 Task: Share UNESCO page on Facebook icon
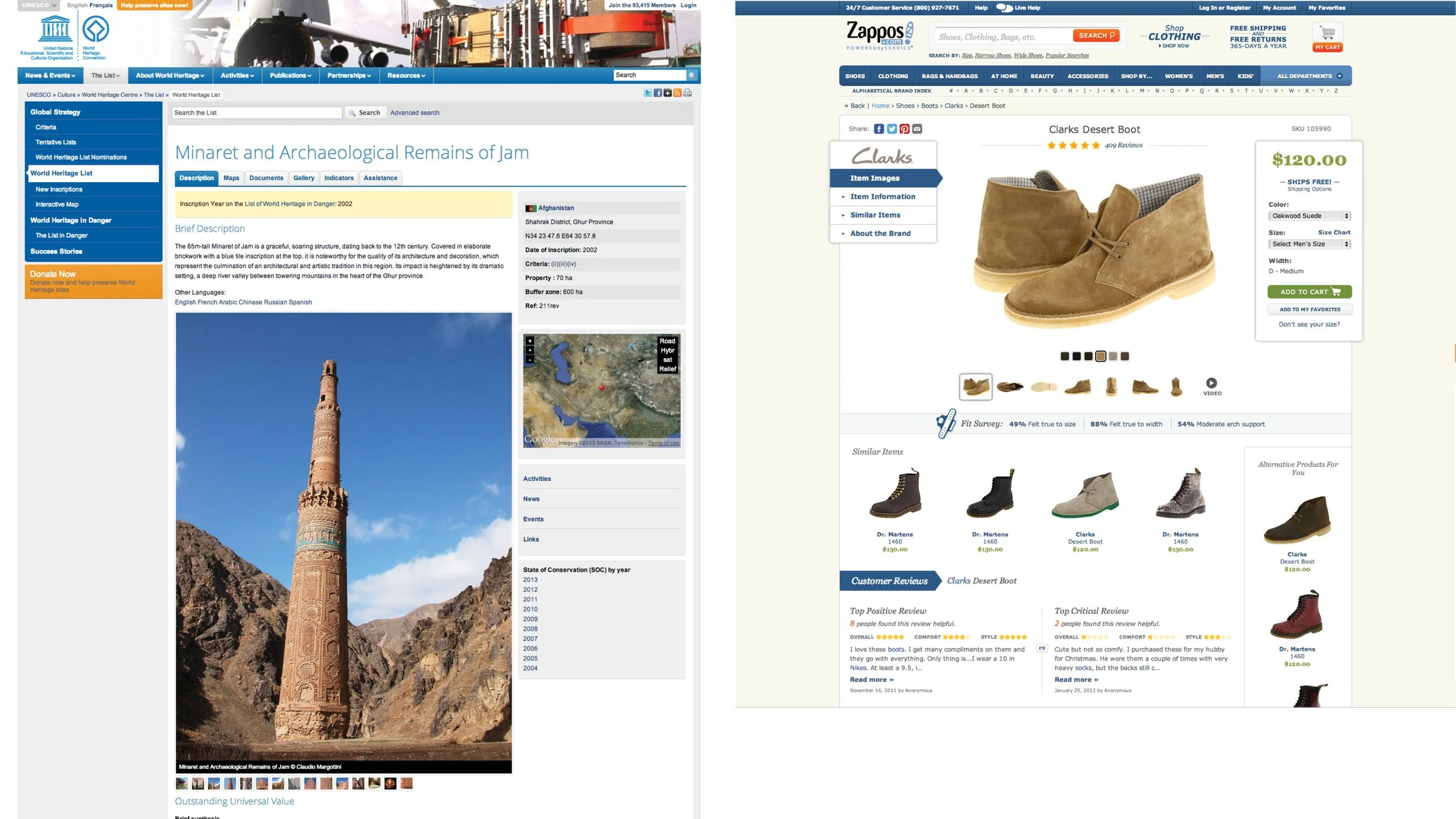658,93
